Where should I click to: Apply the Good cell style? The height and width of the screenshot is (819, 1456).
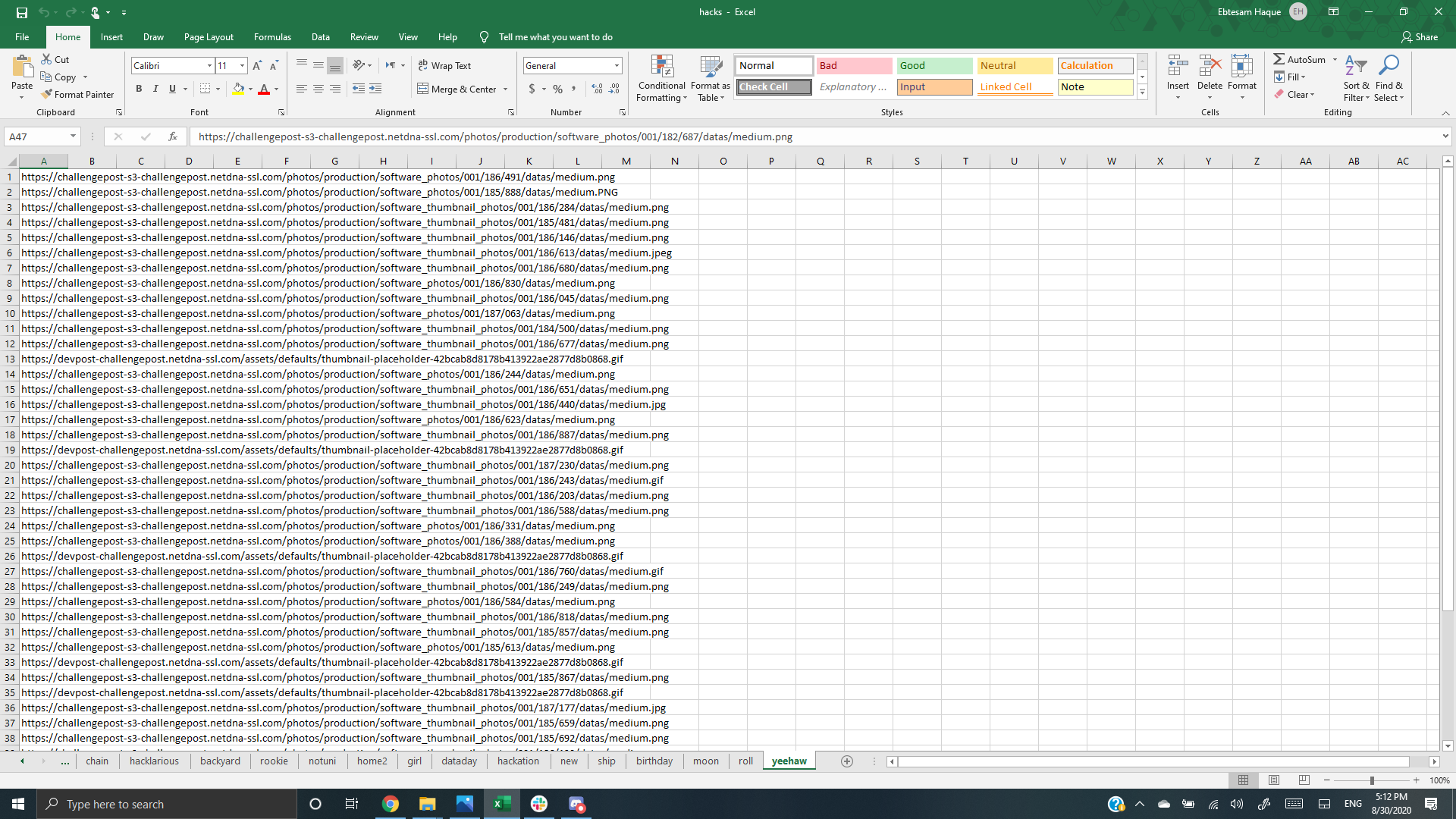click(x=934, y=66)
